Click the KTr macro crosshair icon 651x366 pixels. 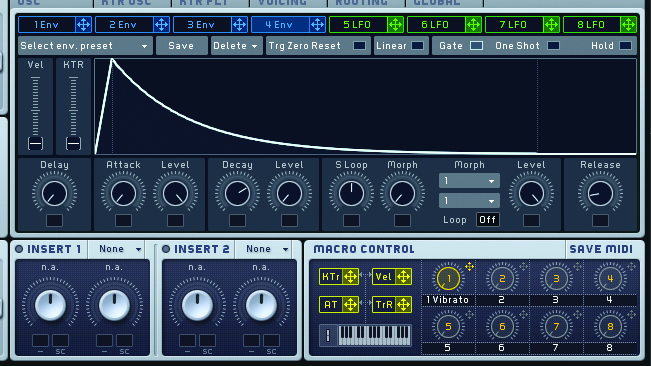[x=351, y=277]
